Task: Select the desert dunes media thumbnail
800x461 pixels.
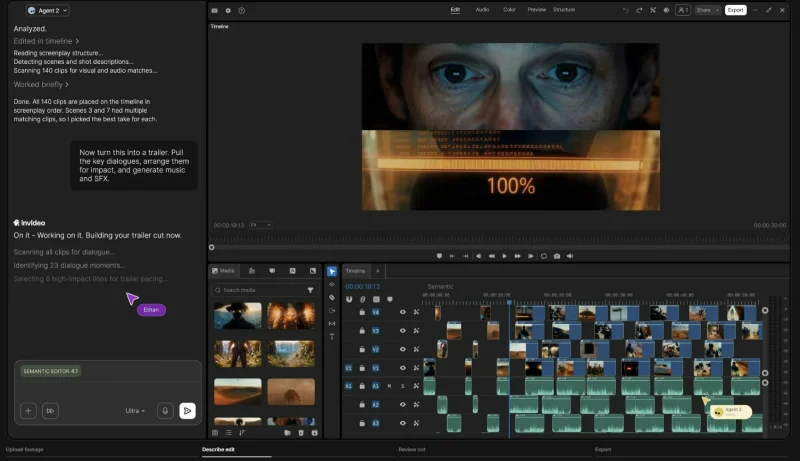Action: [x=238, y=391]
